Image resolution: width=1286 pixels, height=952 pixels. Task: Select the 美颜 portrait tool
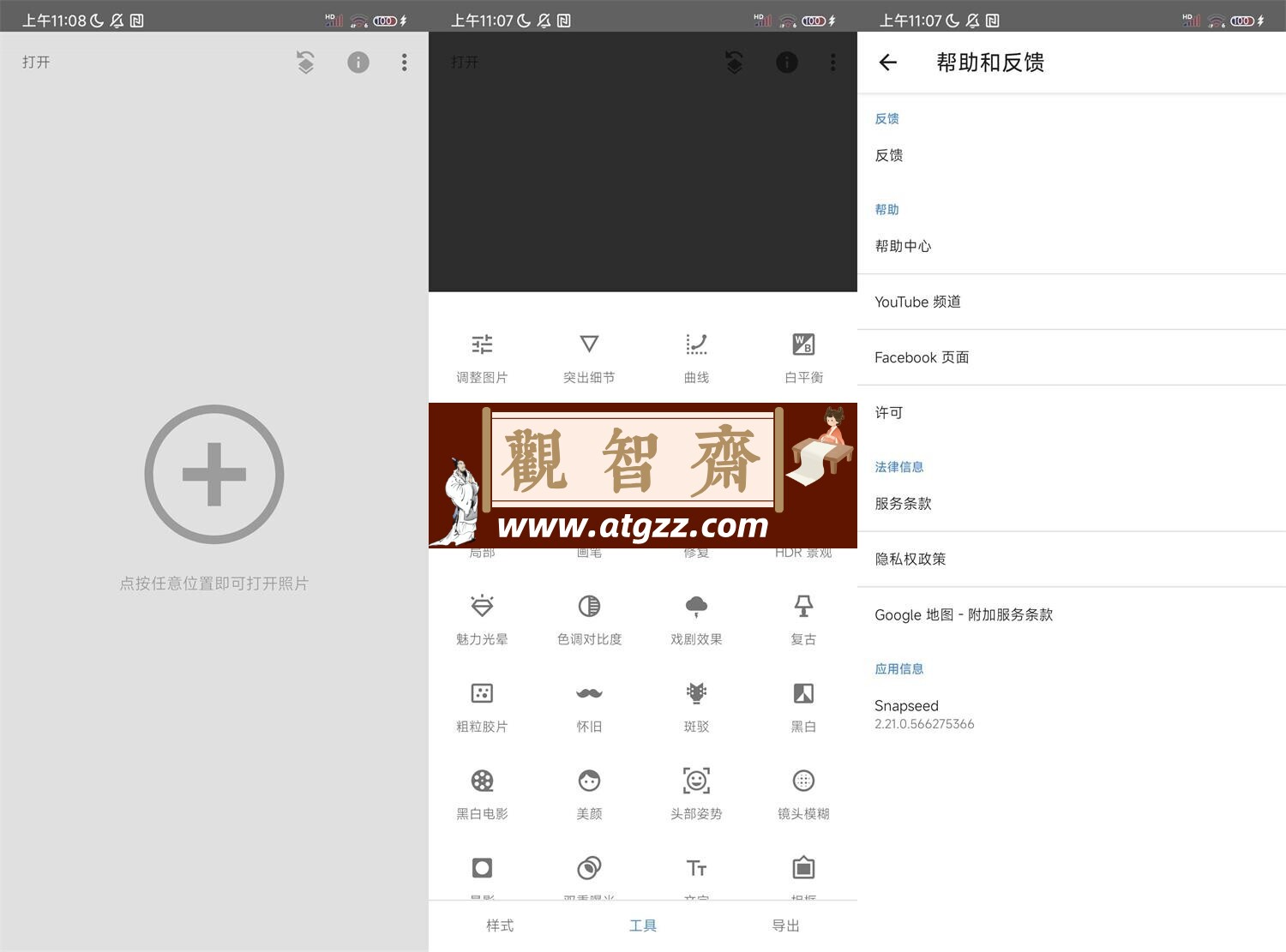589,795
